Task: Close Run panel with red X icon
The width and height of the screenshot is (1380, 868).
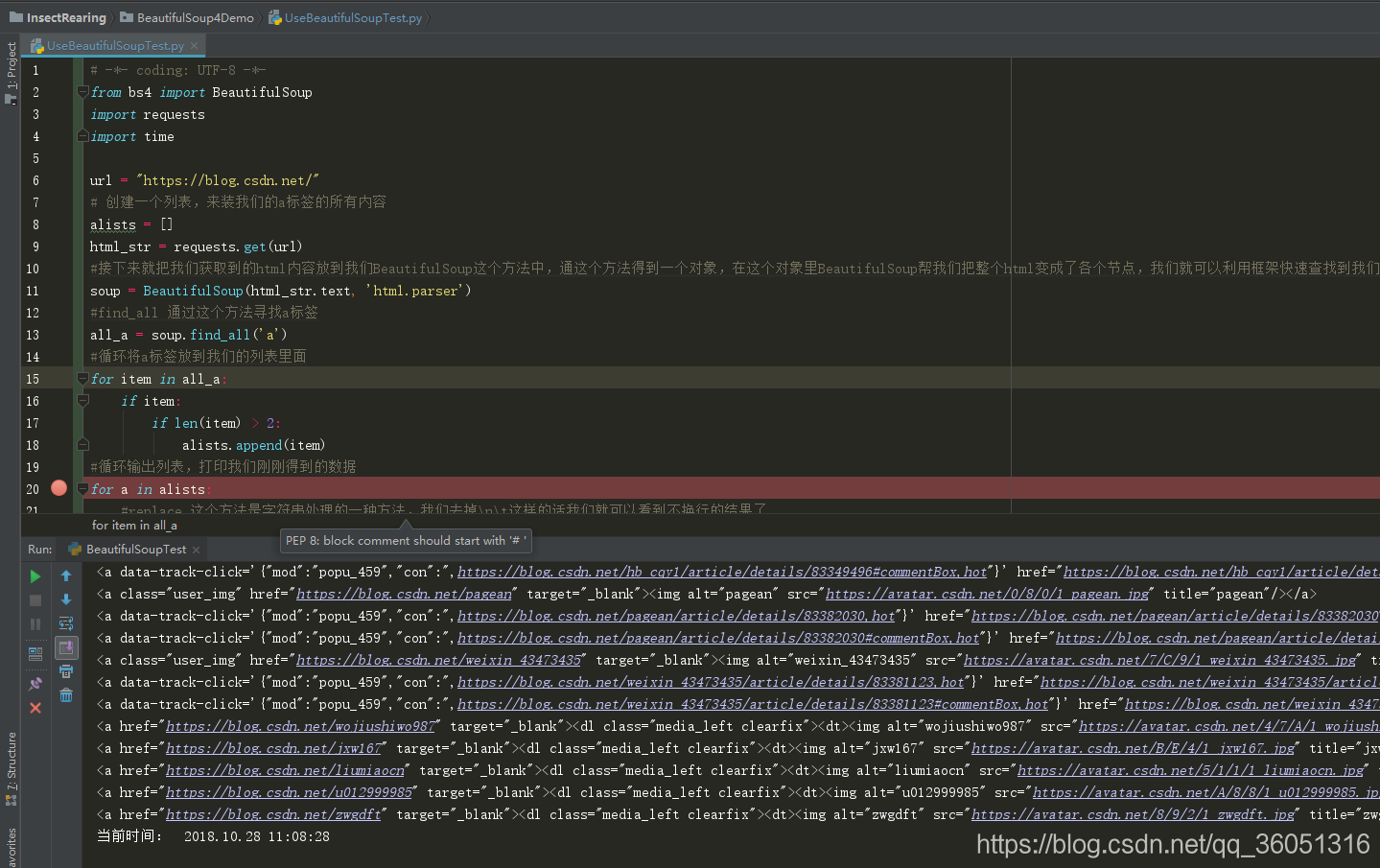Action: coord(35,708)
